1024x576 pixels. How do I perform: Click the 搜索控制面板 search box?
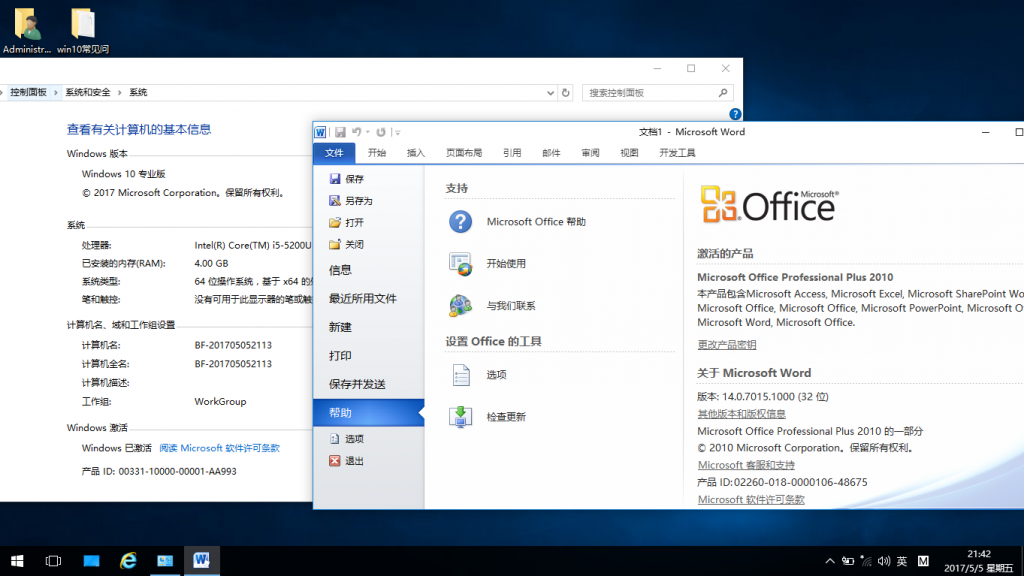click(655, 91)
